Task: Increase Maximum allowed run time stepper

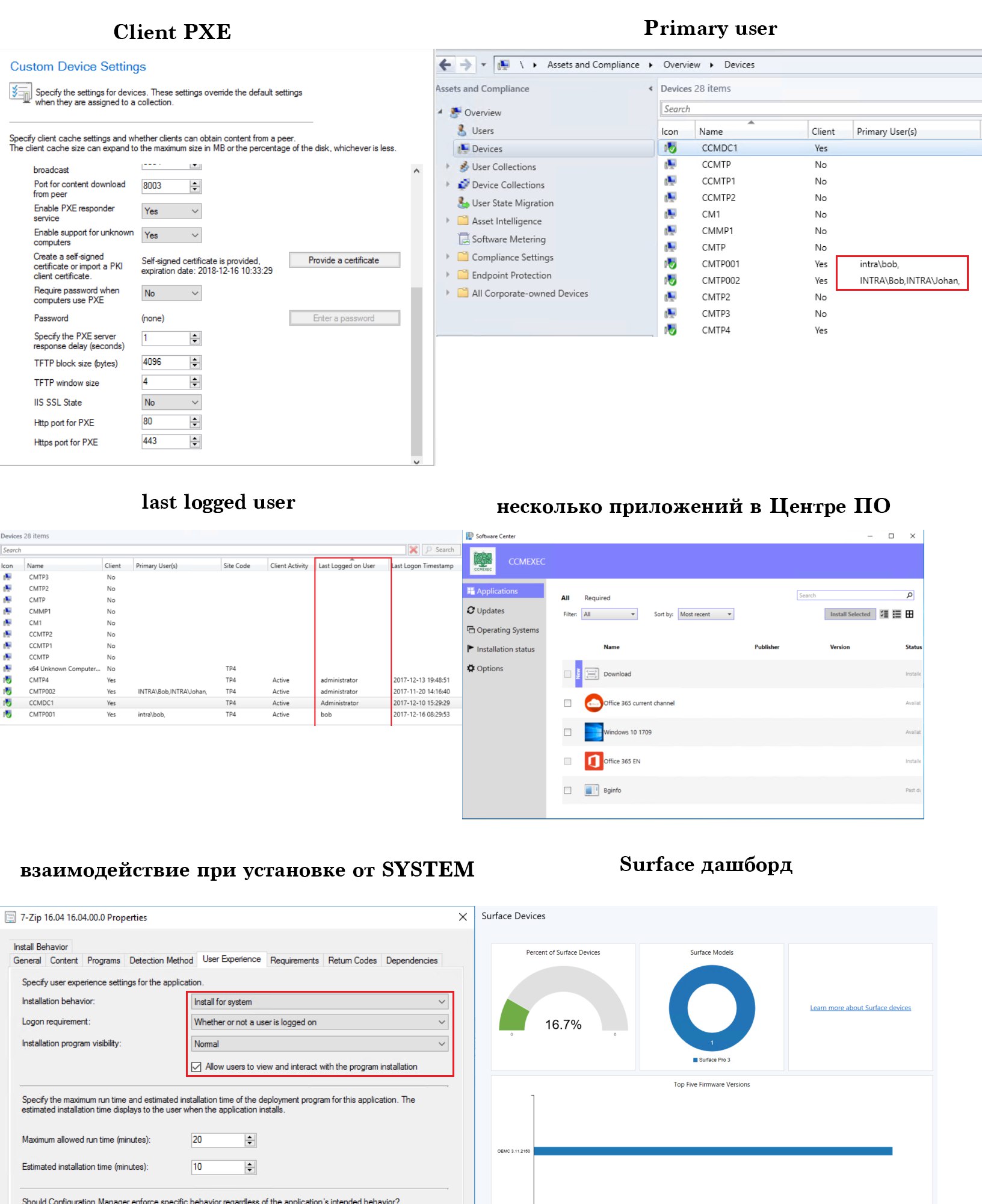Action: tap(250, 1137)
